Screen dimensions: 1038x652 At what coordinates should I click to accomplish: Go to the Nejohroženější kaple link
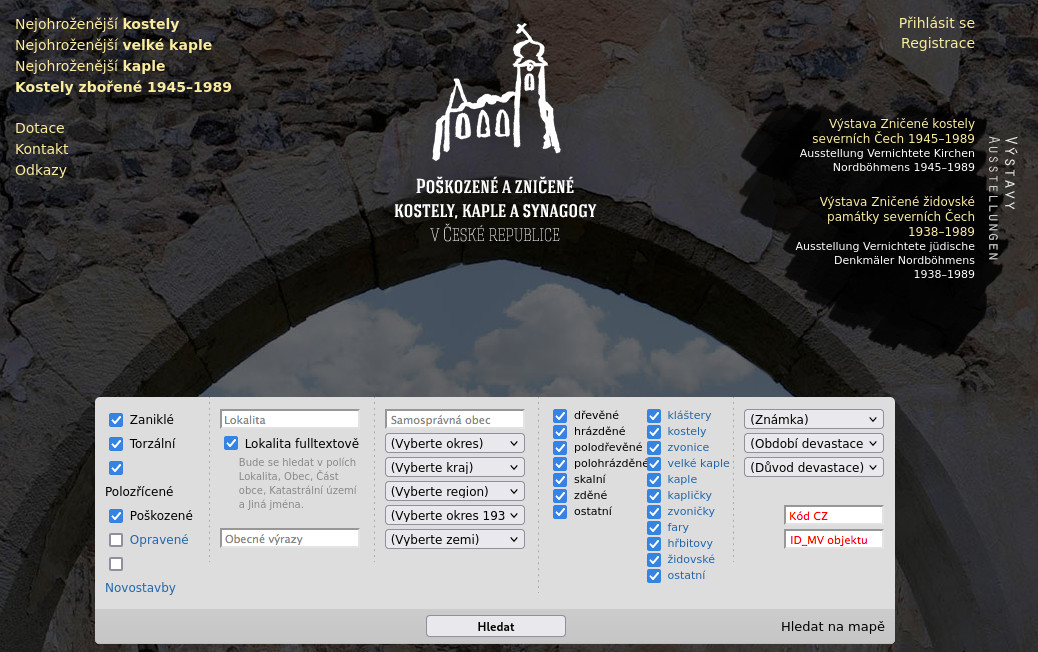90,66
